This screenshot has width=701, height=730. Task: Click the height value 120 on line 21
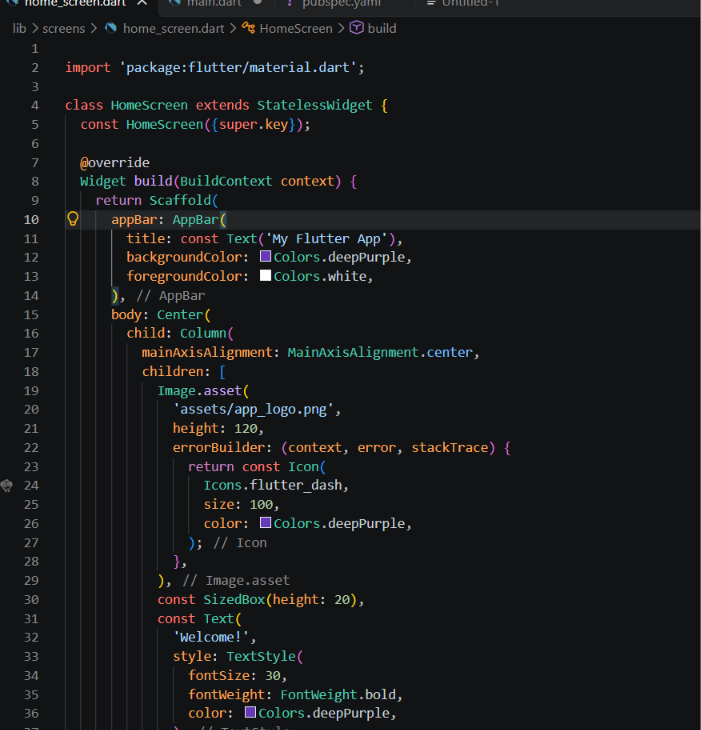[x=245, y=428]
